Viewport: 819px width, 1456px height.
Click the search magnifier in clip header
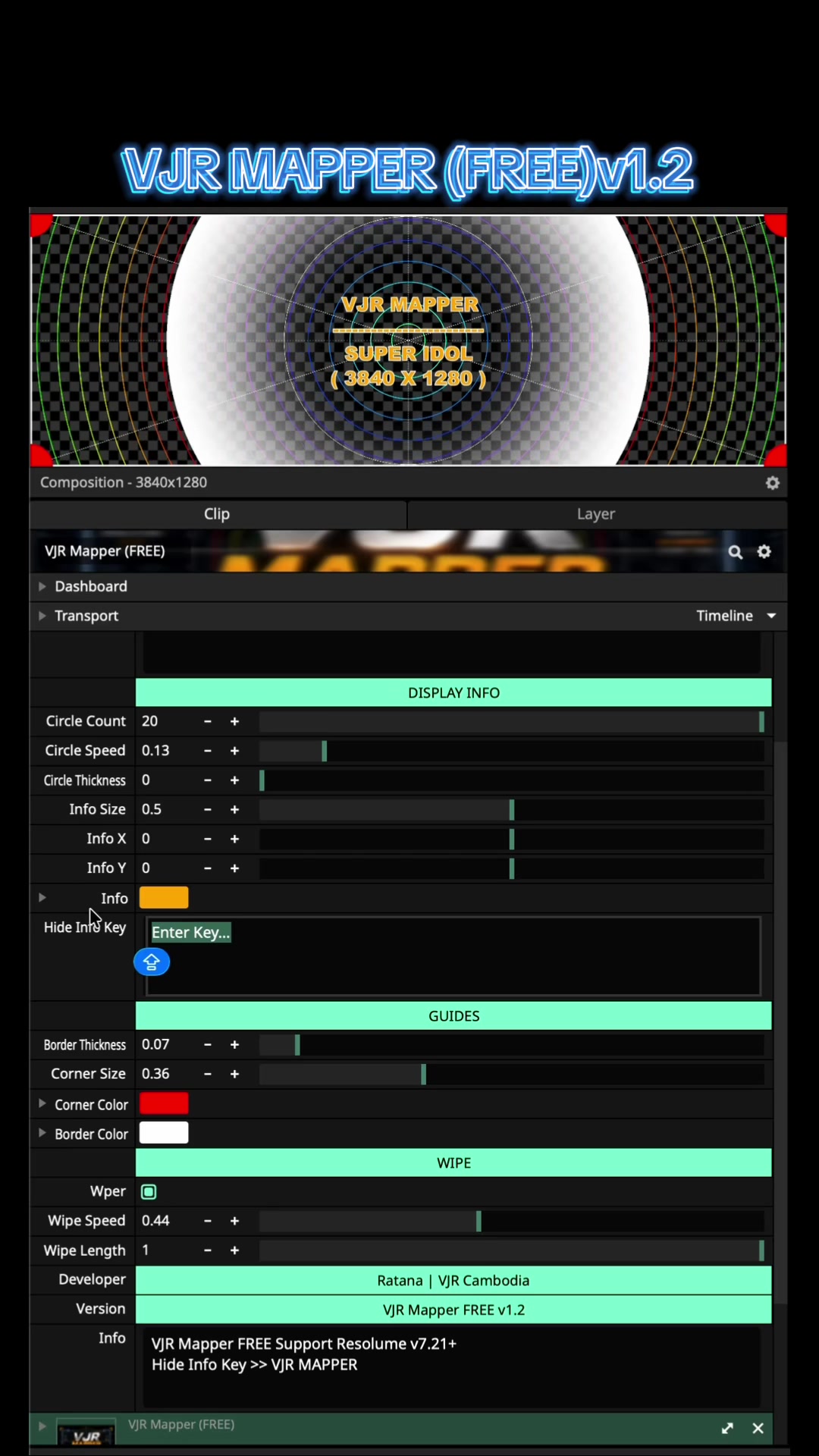point(735,552)
